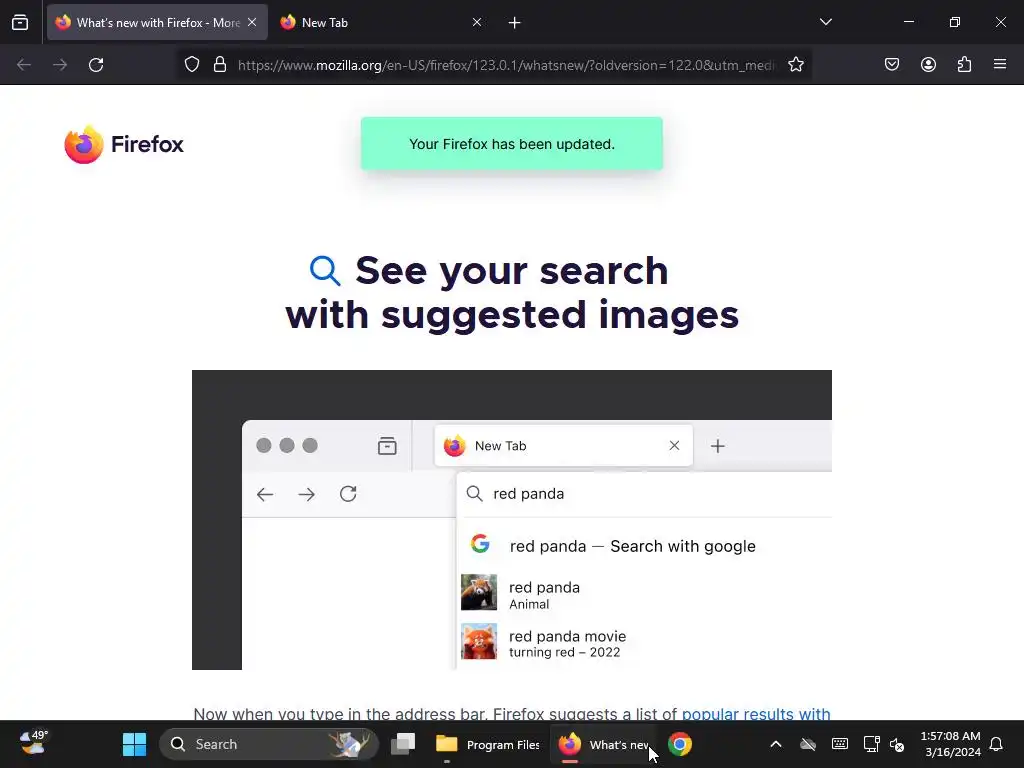Close the New Tab tab
This screenshot has height=768, width=1024.
click(477, 23)
